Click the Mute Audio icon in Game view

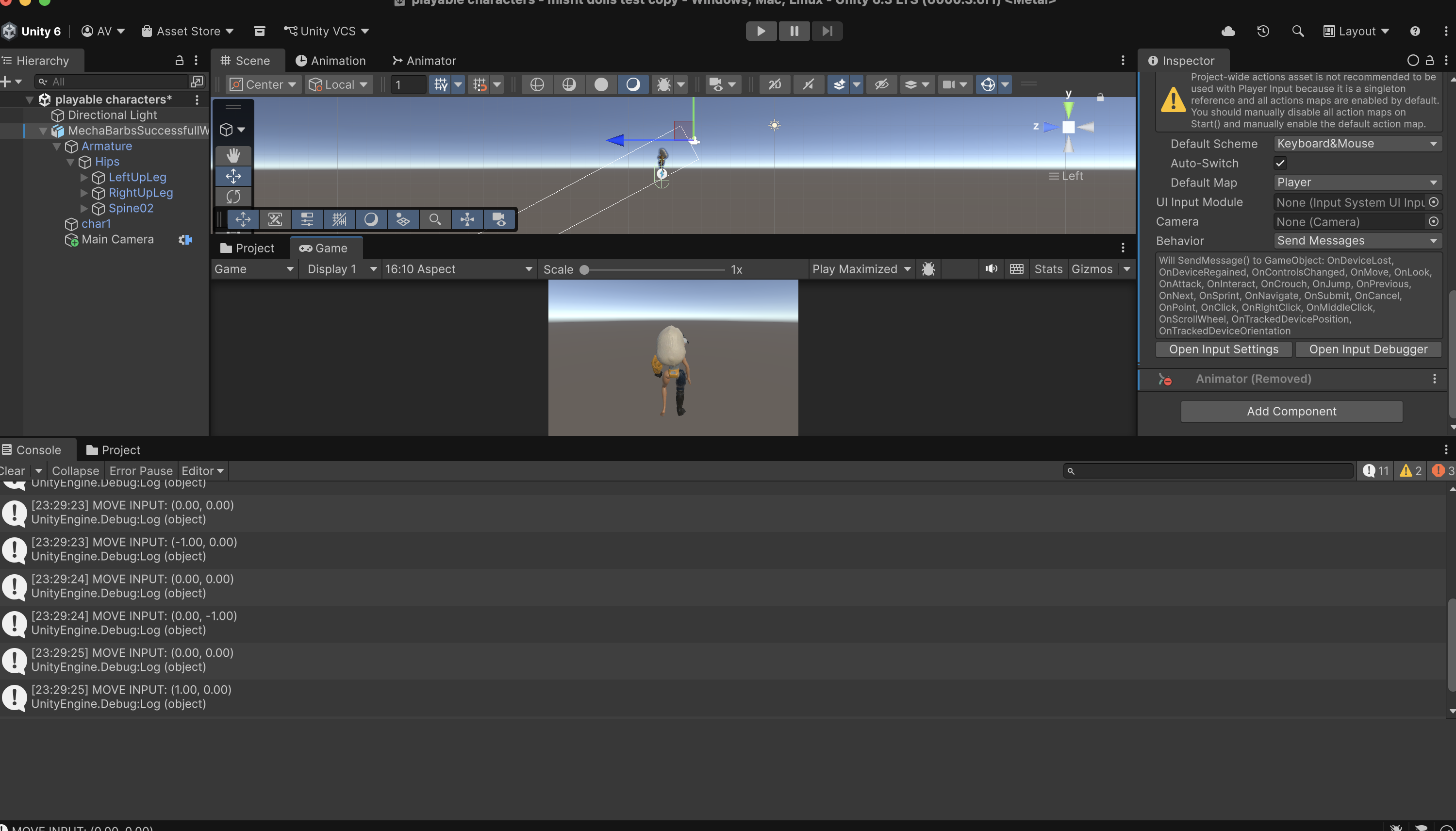click(x=991, y=269)
